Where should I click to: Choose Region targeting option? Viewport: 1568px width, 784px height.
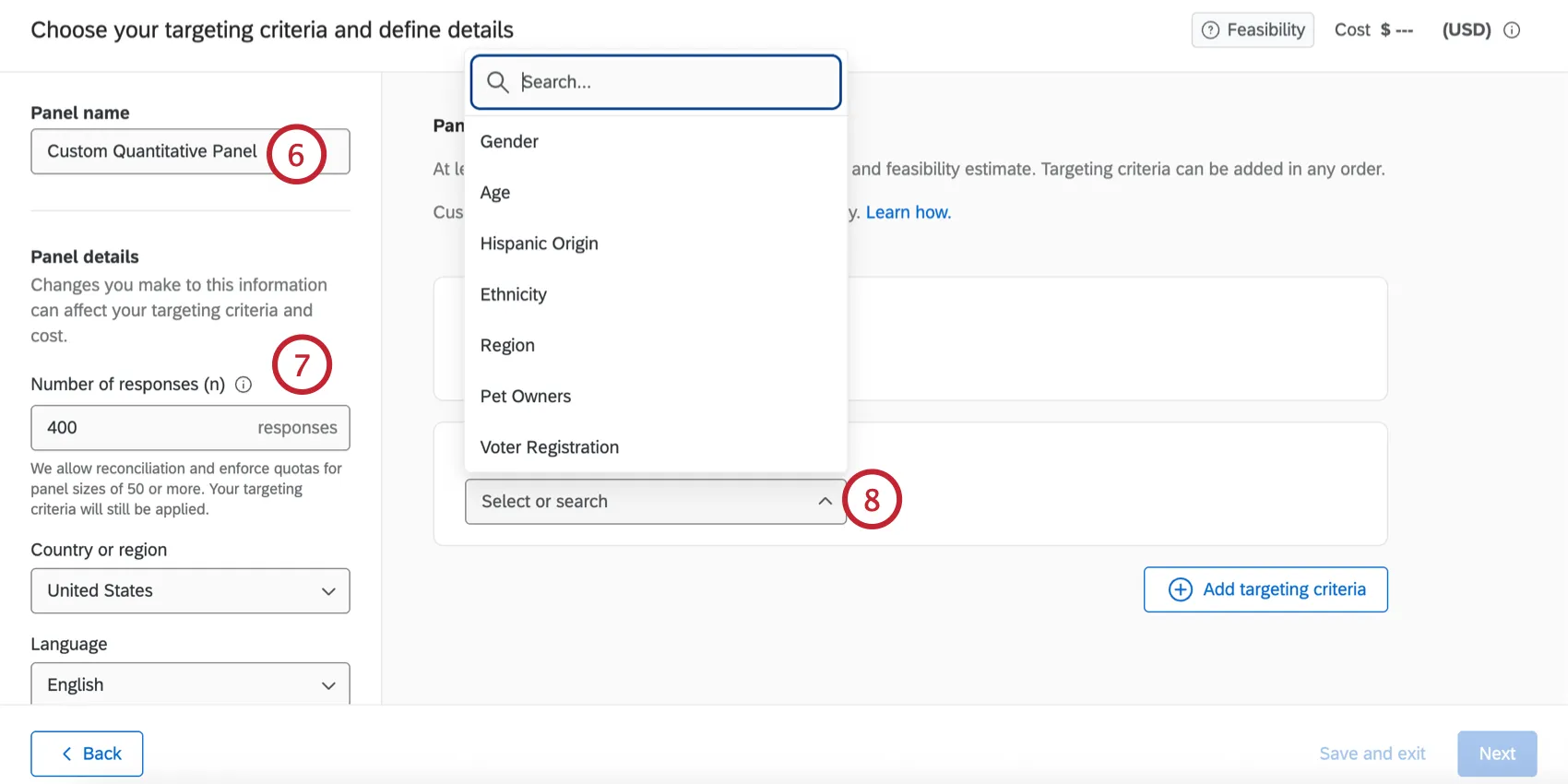[507, 345]
